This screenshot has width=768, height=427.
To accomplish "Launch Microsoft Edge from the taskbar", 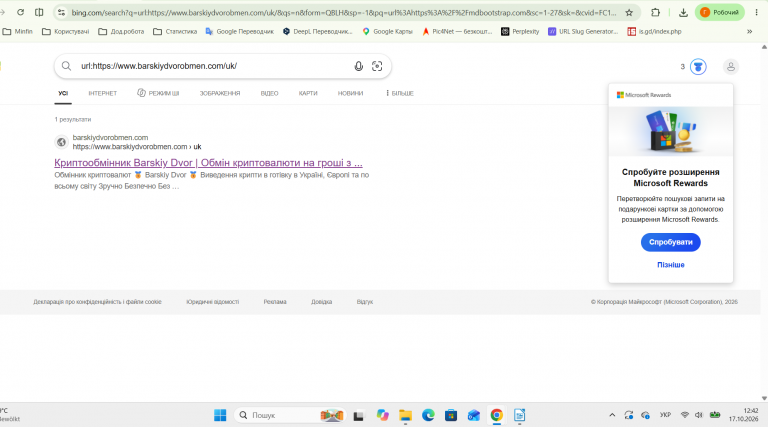I will (x=429, y=415).
